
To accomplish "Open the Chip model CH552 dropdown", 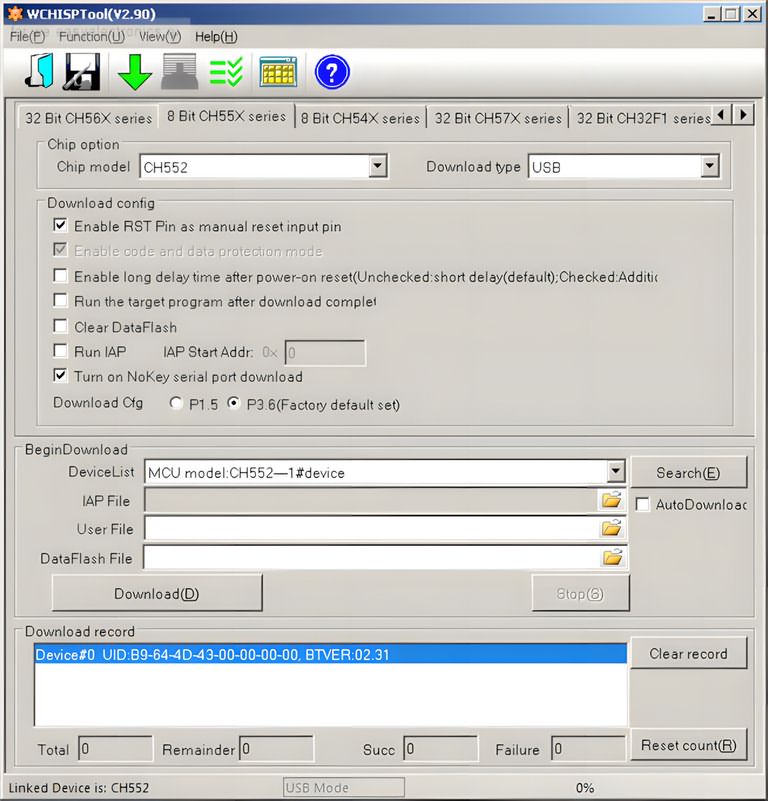I will coord(378,166).
